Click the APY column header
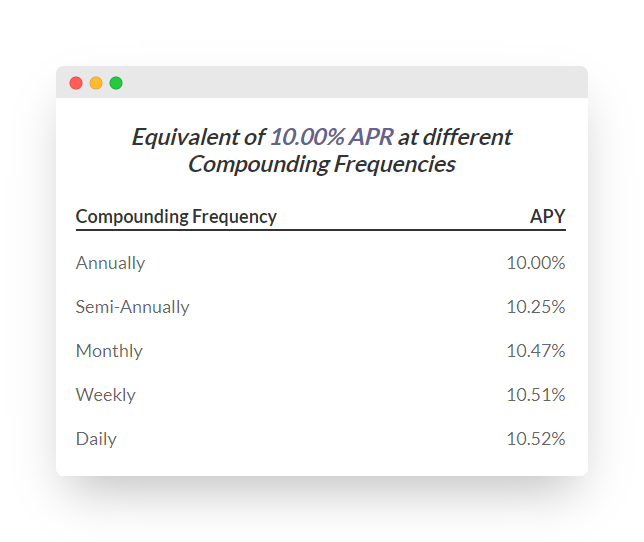The height and width of the screenshot is (542, 644). (547, 216)
